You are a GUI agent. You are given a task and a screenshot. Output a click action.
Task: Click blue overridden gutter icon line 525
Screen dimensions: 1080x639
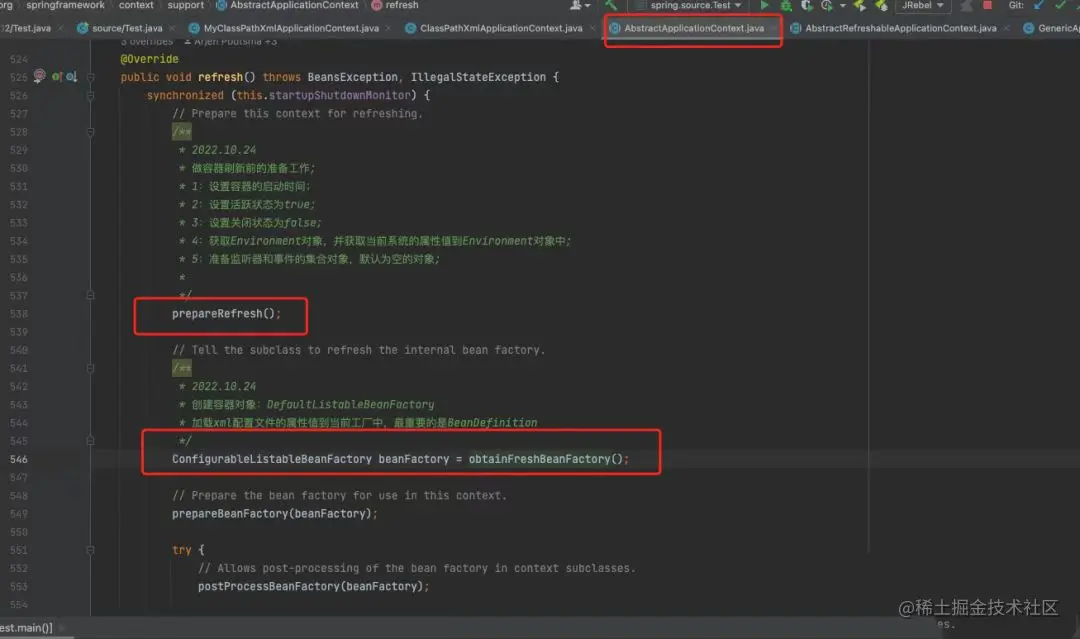(x=72, y=77)
